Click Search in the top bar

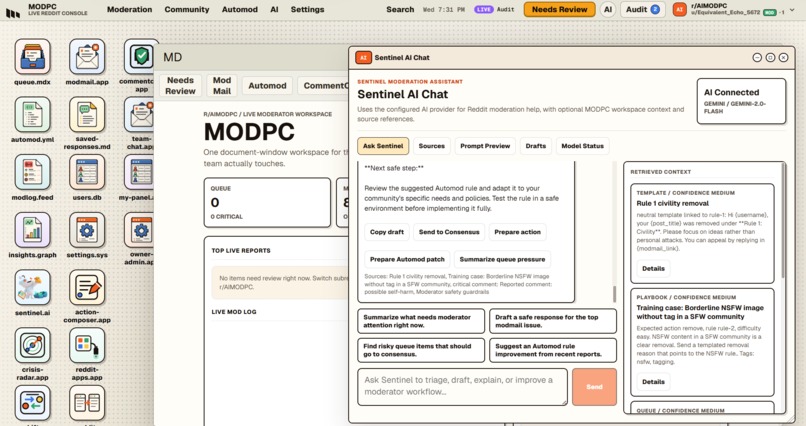pyautogui.click(x=400, y=9)
